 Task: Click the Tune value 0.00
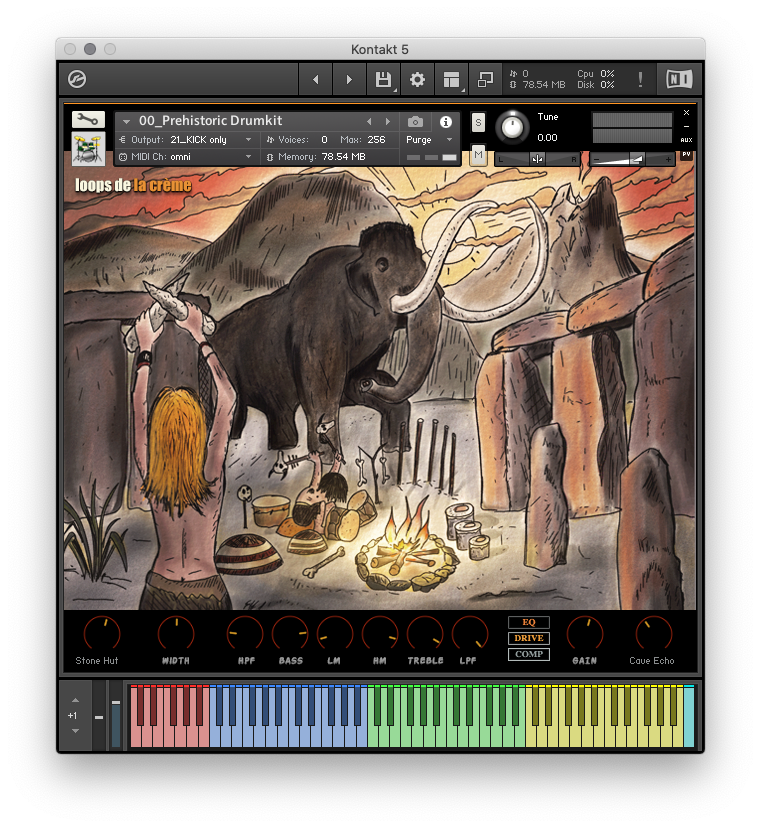pos(547,137)
